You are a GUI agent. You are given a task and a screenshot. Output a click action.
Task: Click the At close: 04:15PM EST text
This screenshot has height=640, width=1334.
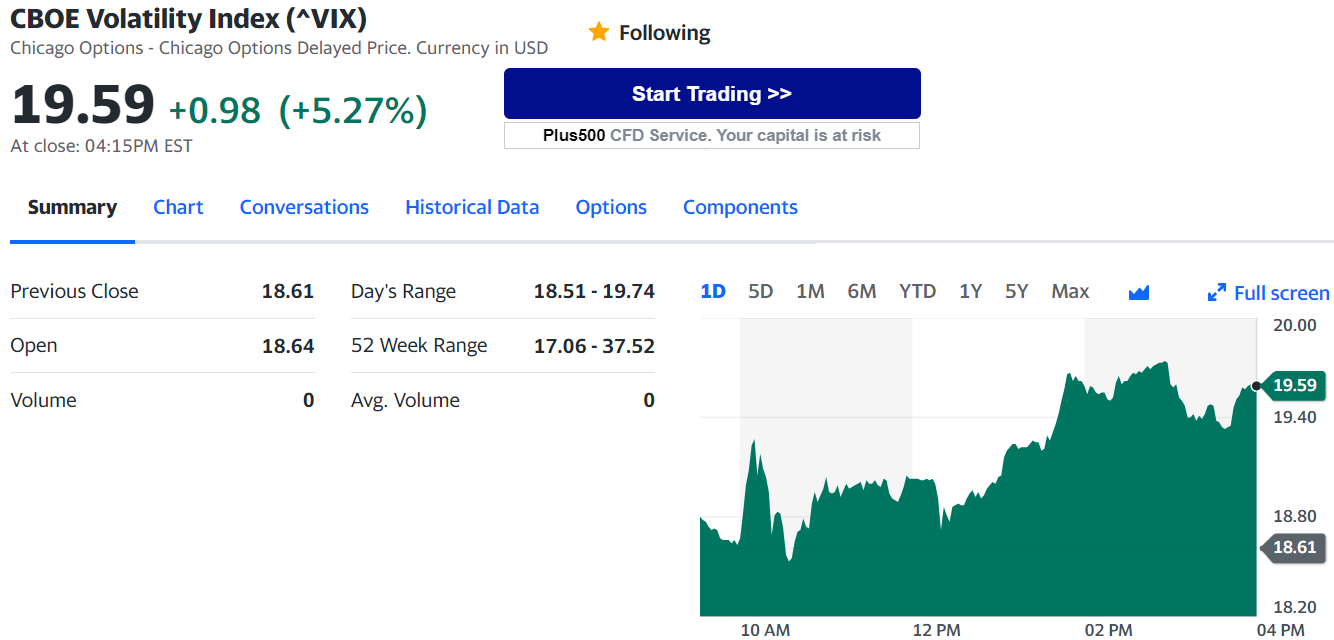tap(101, 146)
